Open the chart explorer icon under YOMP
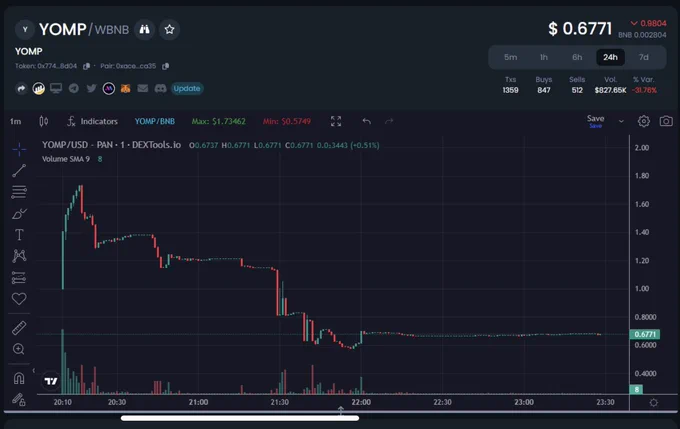Viewport: 680px width, 429px height. tap(39, 88)
